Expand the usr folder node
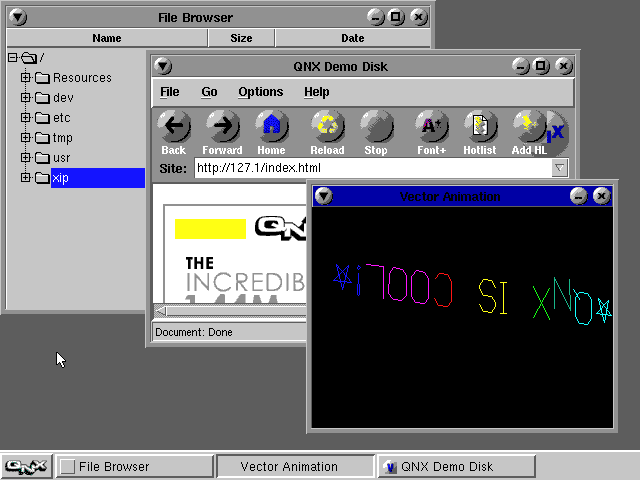Viewport: 640px width, 480px height. (25, 157)
